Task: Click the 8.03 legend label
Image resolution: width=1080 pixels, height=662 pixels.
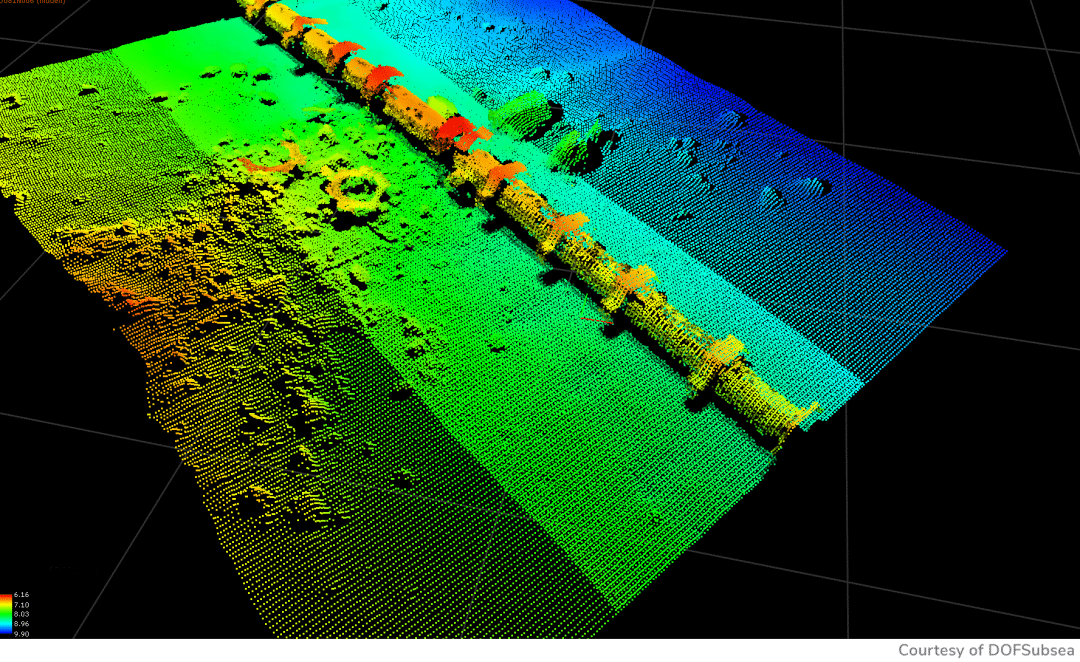Action: tap(22, 614)
